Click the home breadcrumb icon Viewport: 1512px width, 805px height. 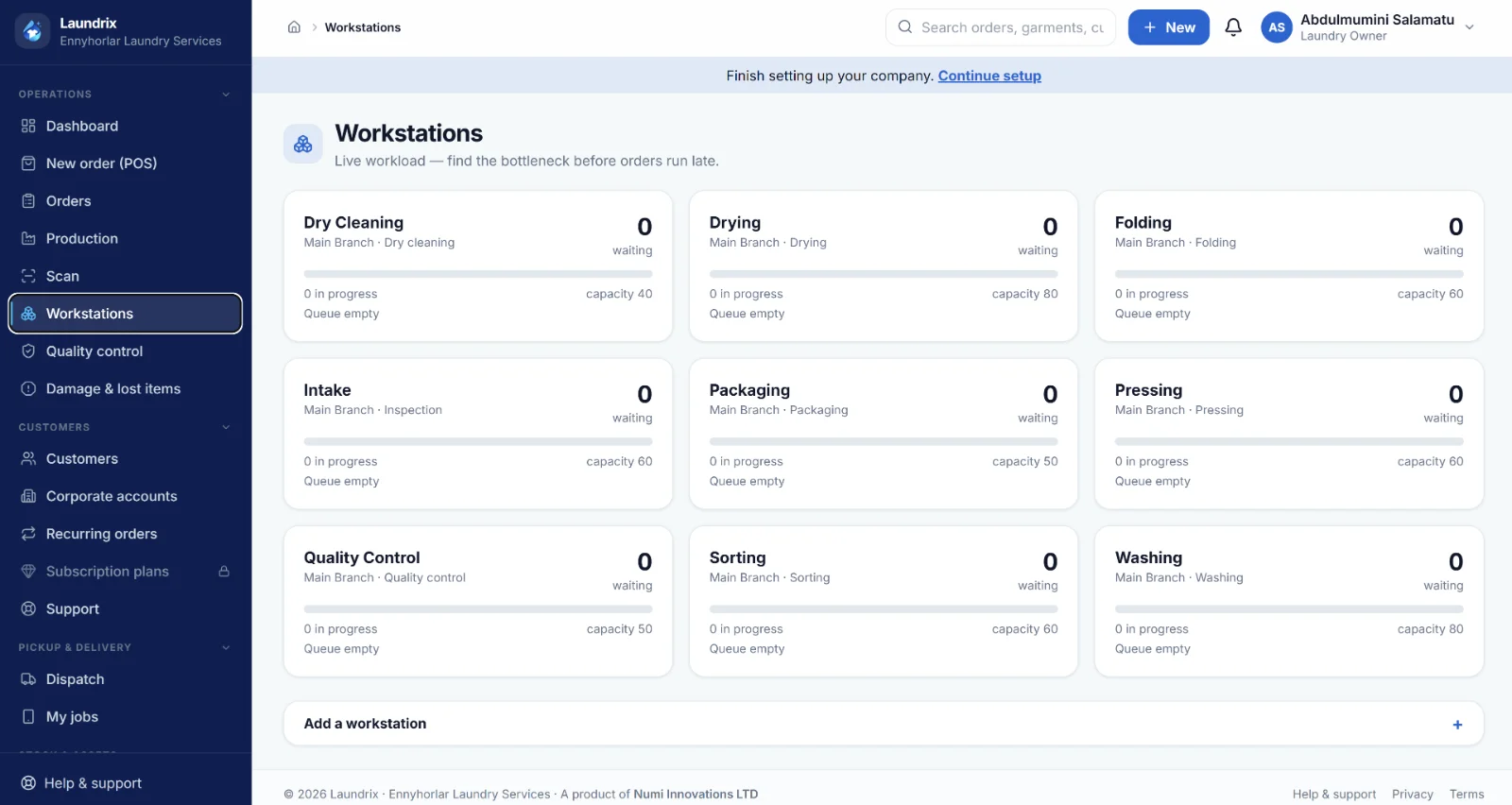294,27
